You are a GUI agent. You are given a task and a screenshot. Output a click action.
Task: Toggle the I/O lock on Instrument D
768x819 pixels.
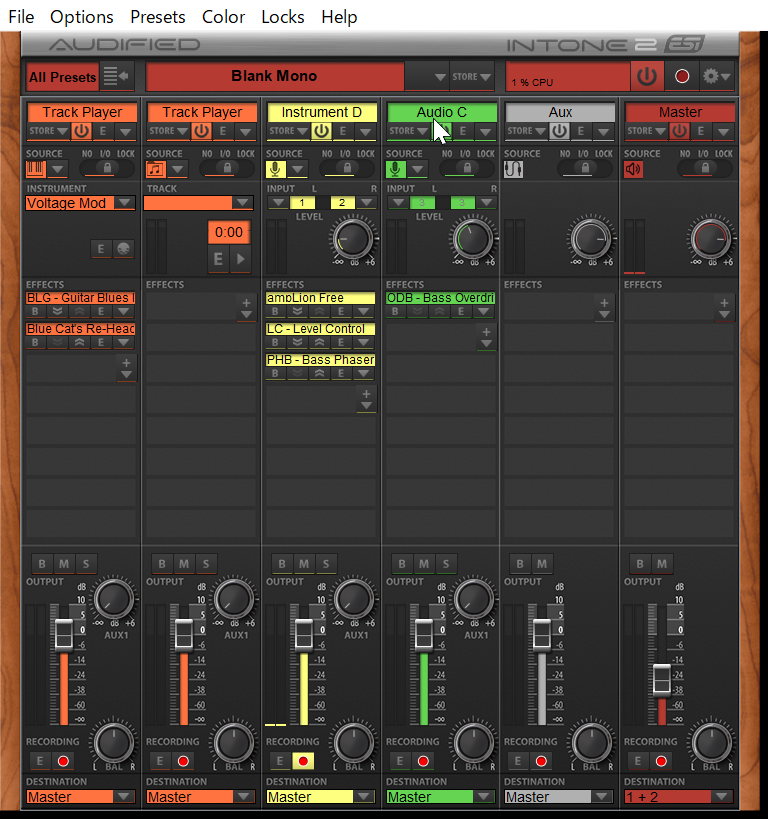point(347,168)
